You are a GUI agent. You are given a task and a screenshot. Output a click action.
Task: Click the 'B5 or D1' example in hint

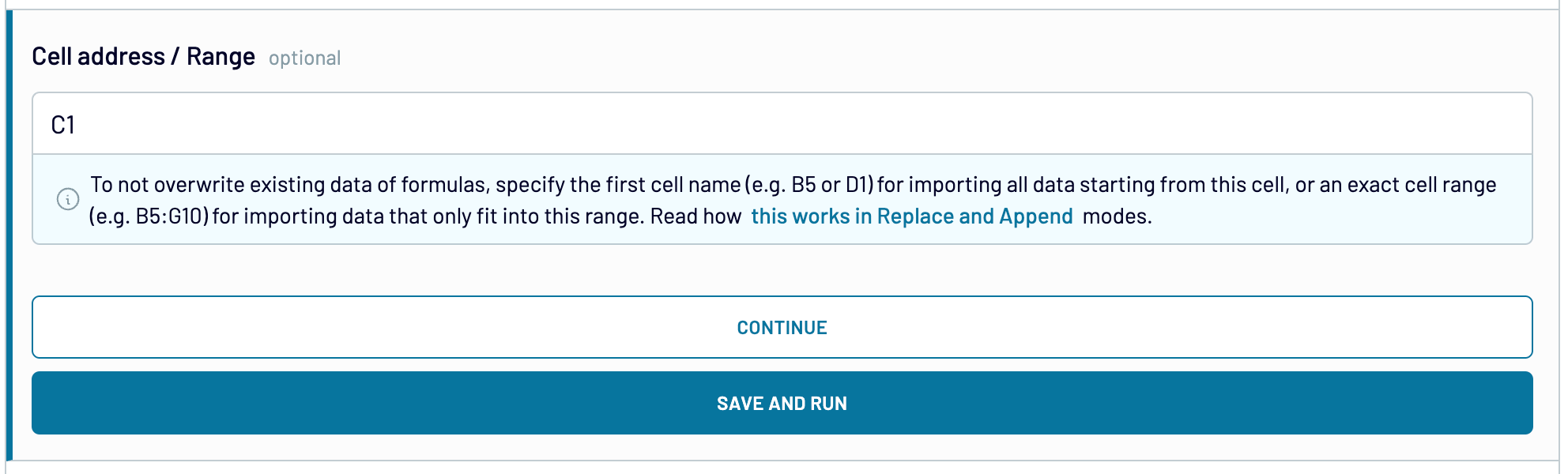point(830,185)
